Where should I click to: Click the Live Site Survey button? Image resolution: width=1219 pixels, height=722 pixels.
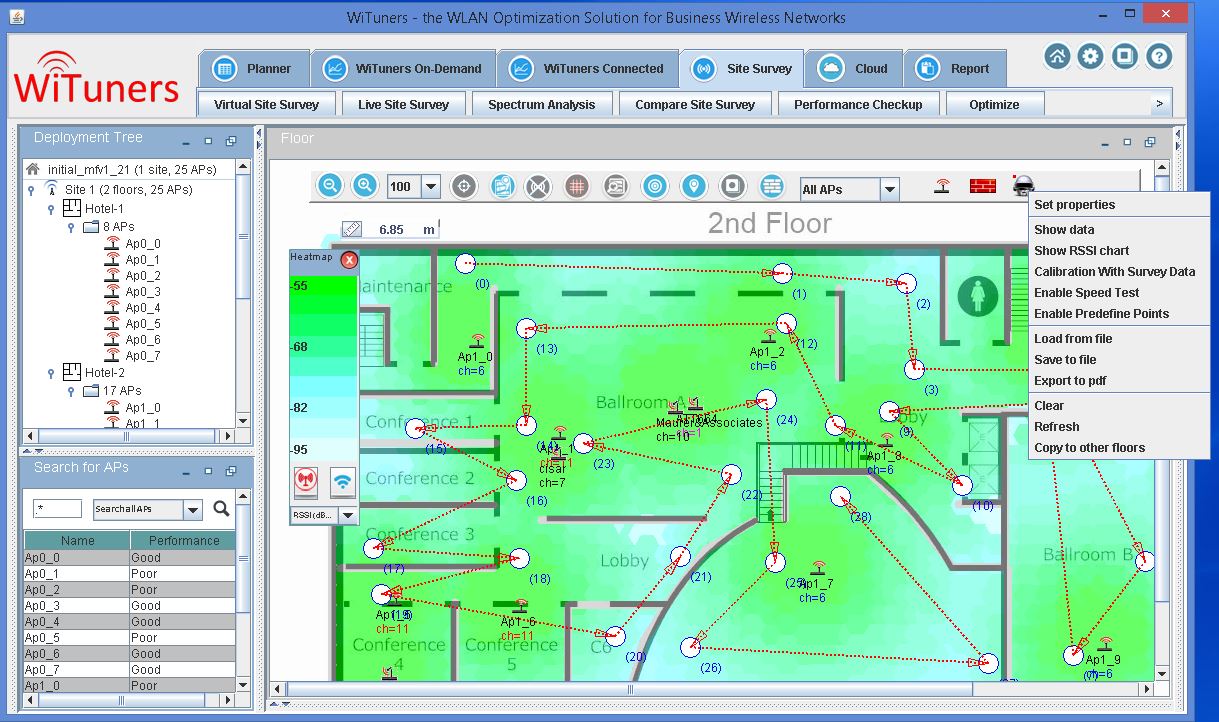[403, 104]
